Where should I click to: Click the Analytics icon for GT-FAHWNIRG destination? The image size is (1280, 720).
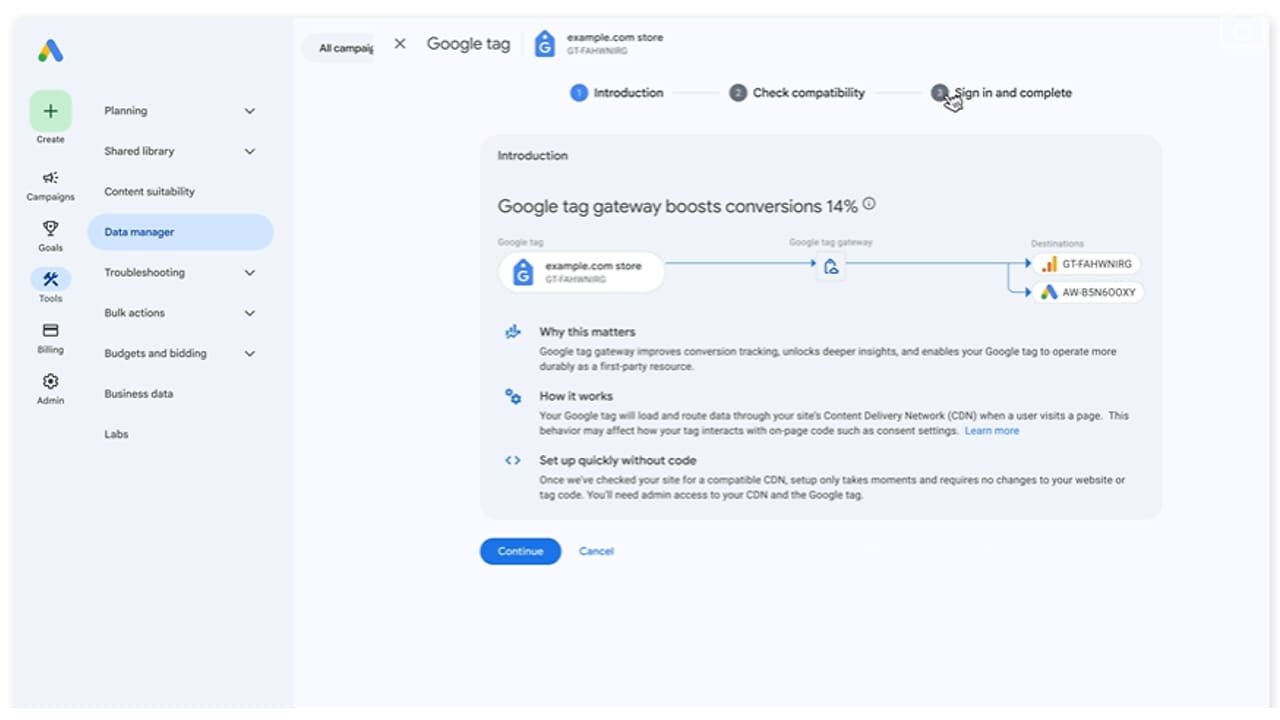tap(1049, 264)
